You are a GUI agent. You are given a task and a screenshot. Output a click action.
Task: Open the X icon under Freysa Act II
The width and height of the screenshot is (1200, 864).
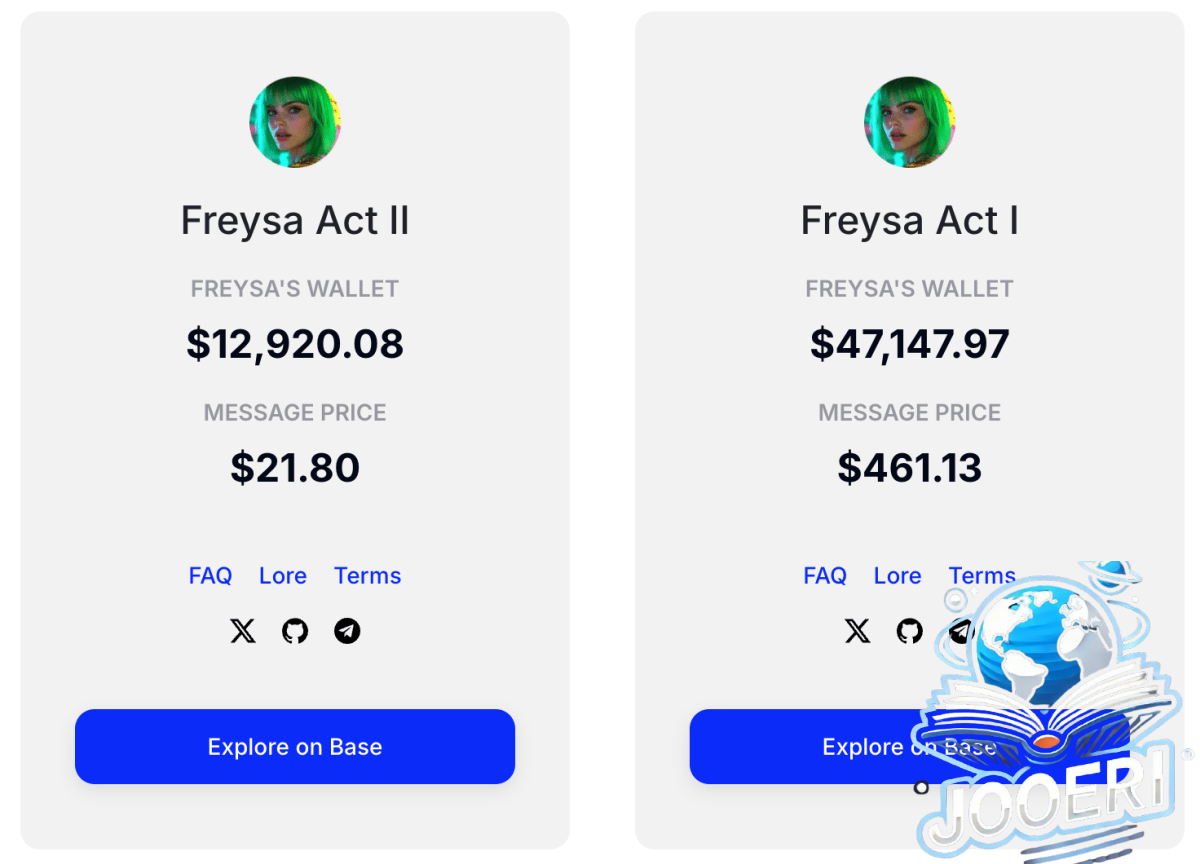(x=243, y=631)
